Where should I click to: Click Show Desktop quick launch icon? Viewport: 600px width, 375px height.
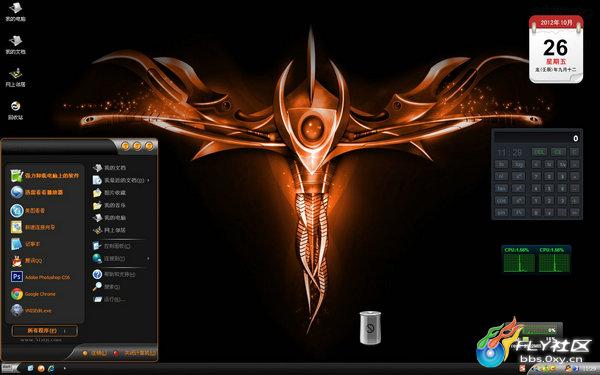pos(31,368)
